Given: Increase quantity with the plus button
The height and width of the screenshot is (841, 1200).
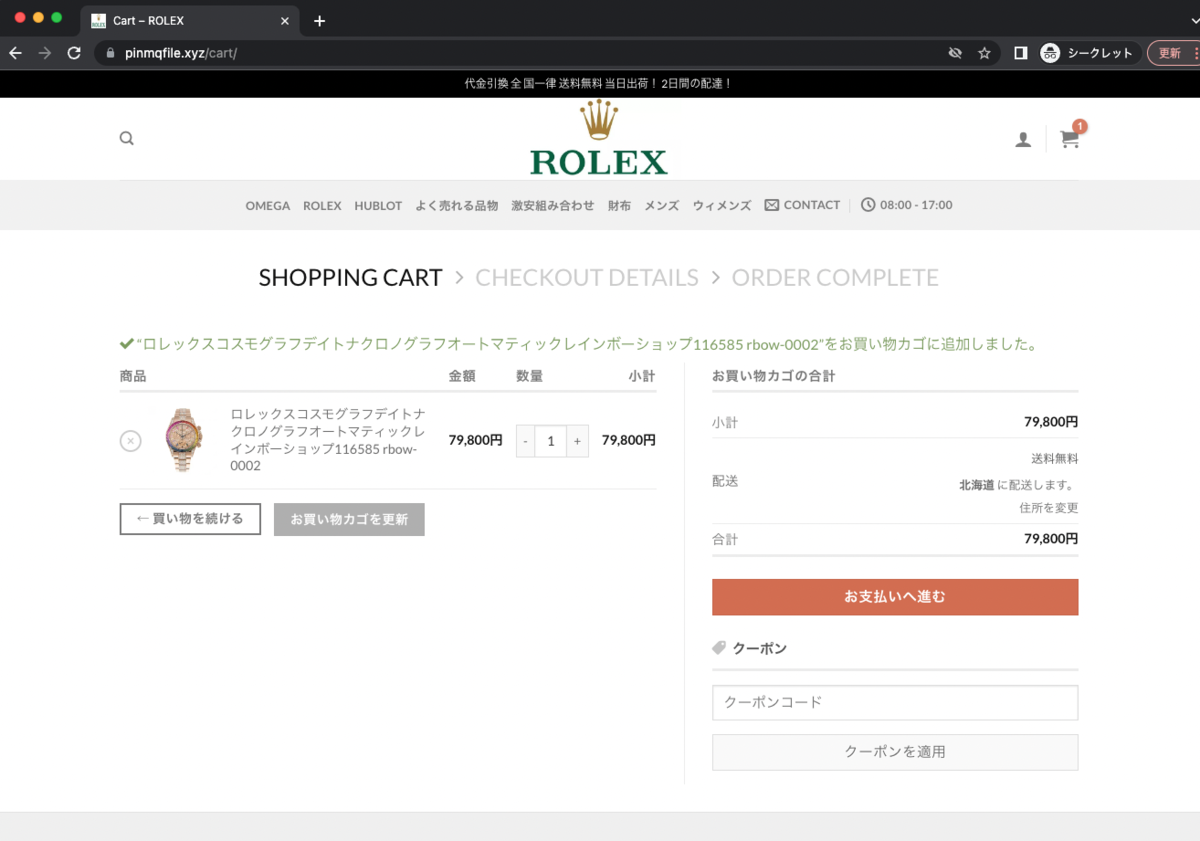Looking at the screenshot, I should coord(577,441).
